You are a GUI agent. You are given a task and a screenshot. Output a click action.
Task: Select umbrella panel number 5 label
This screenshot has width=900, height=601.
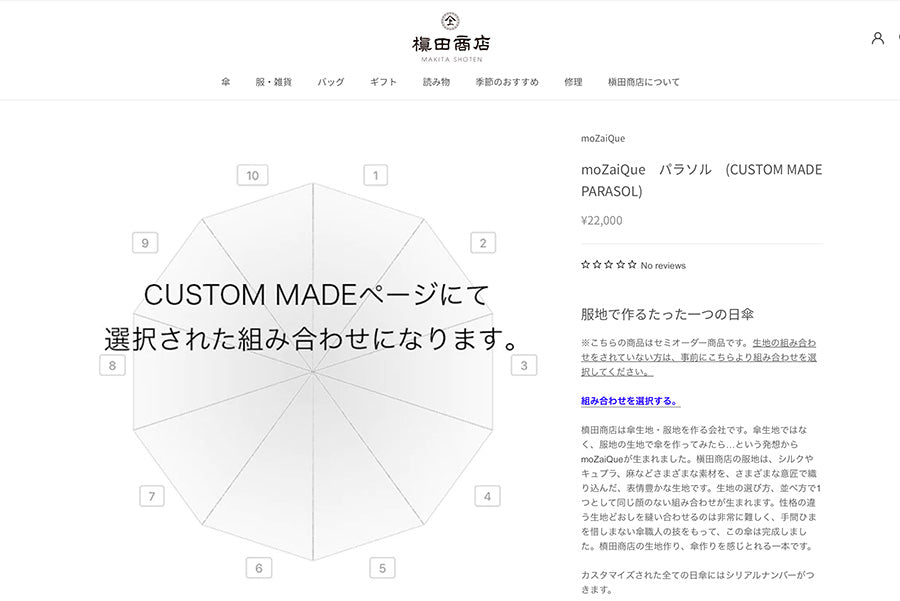point(381,568)
